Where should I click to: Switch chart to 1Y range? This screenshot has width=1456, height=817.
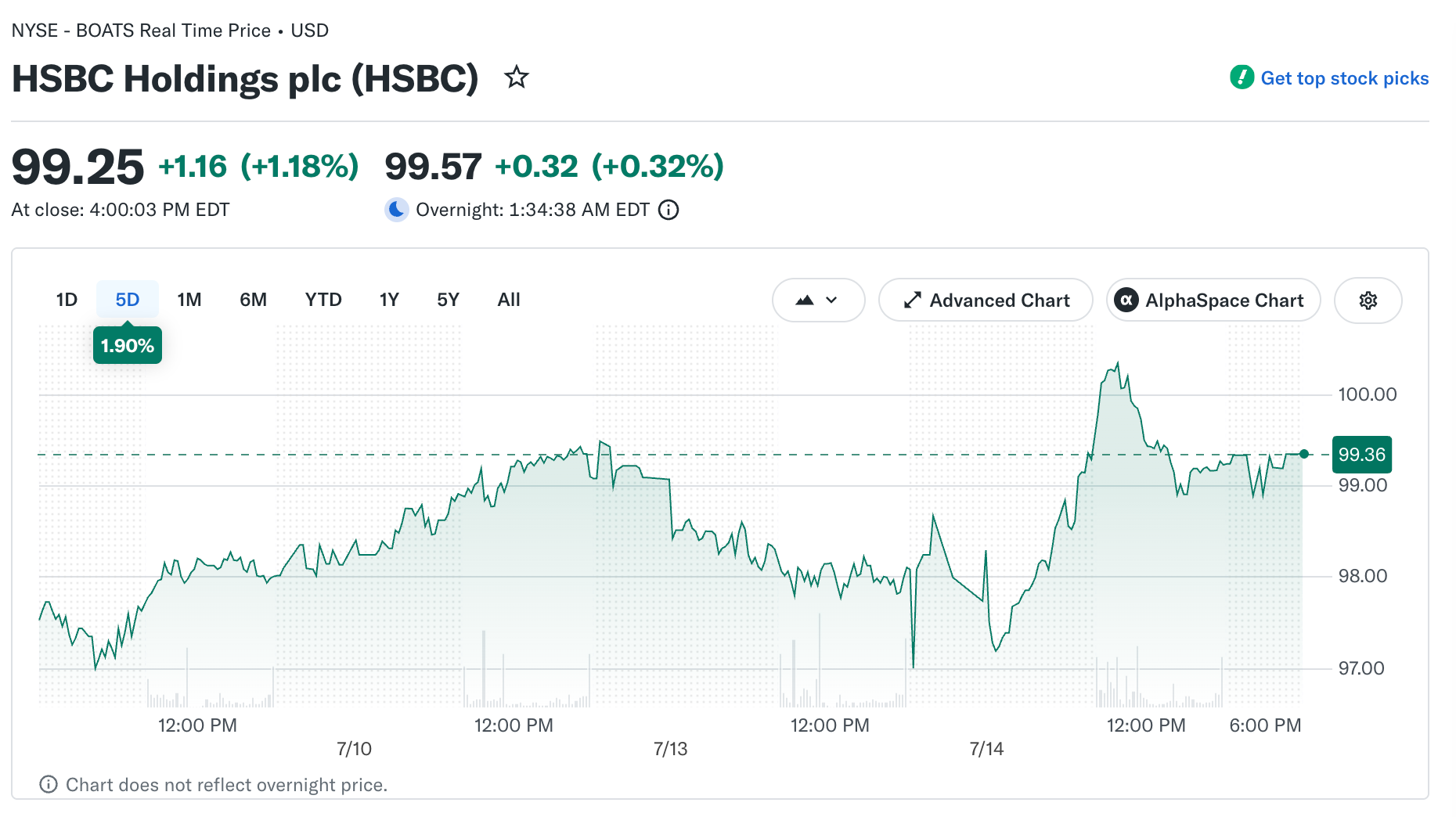tap(389, 300)
